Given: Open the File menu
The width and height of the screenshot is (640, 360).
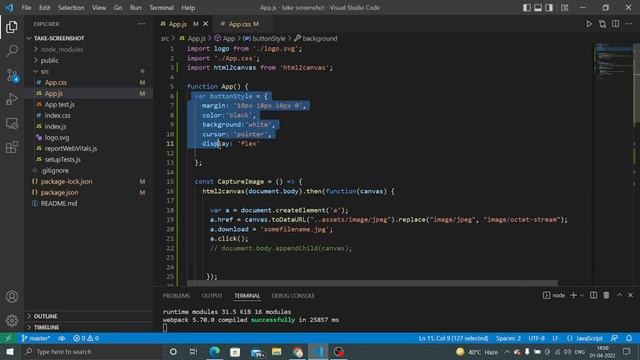Looking at the screenshot, I should click(26, 8).
